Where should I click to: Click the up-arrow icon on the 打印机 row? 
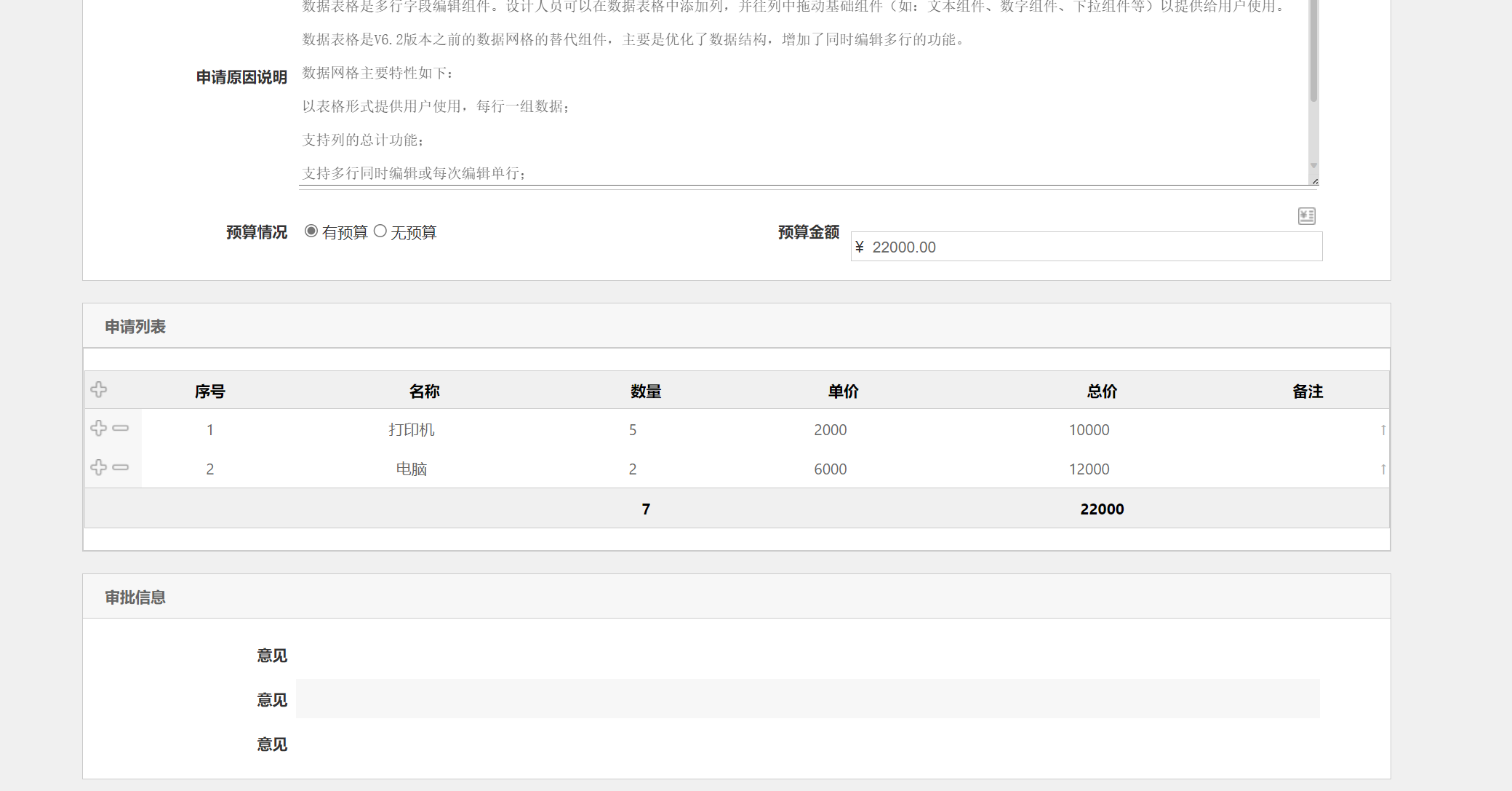pyautogui.click(x=1383, y=430)
